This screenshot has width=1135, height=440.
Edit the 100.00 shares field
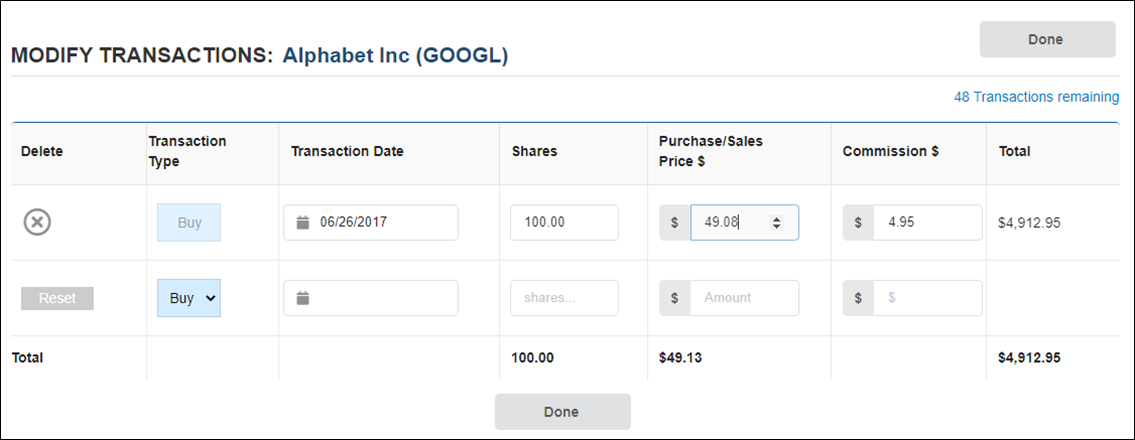tap(565, 222)
